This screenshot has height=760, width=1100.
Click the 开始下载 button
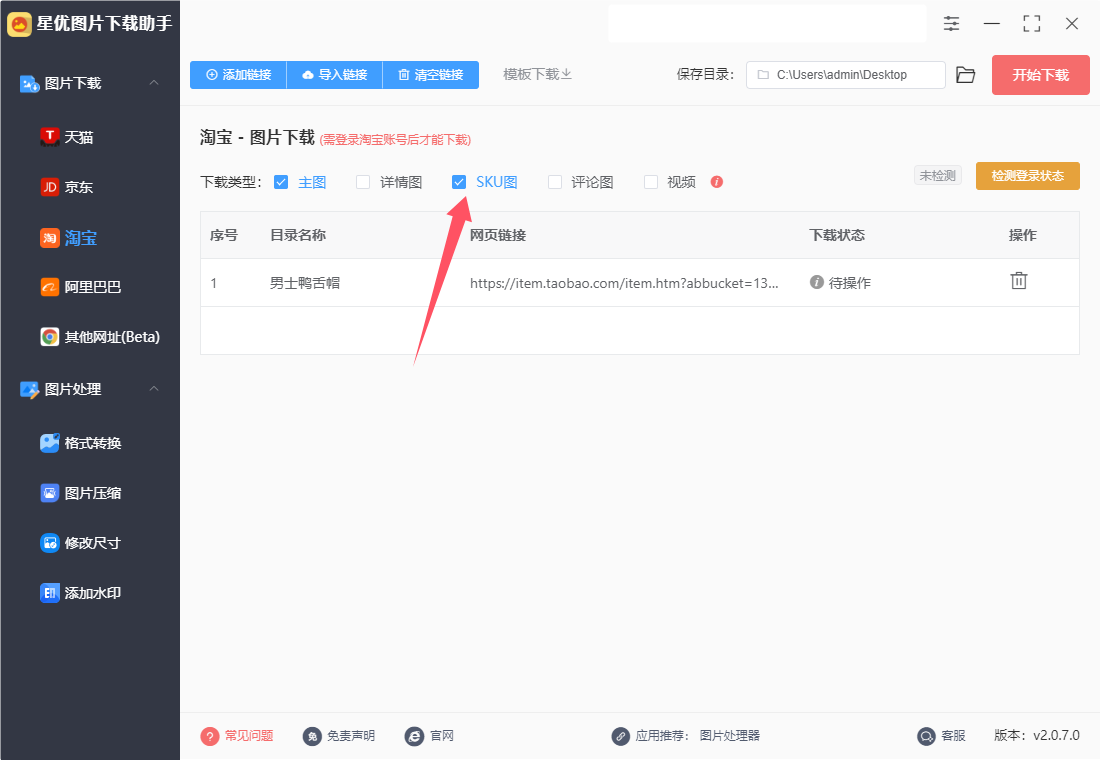click(x=1040, y=75)
